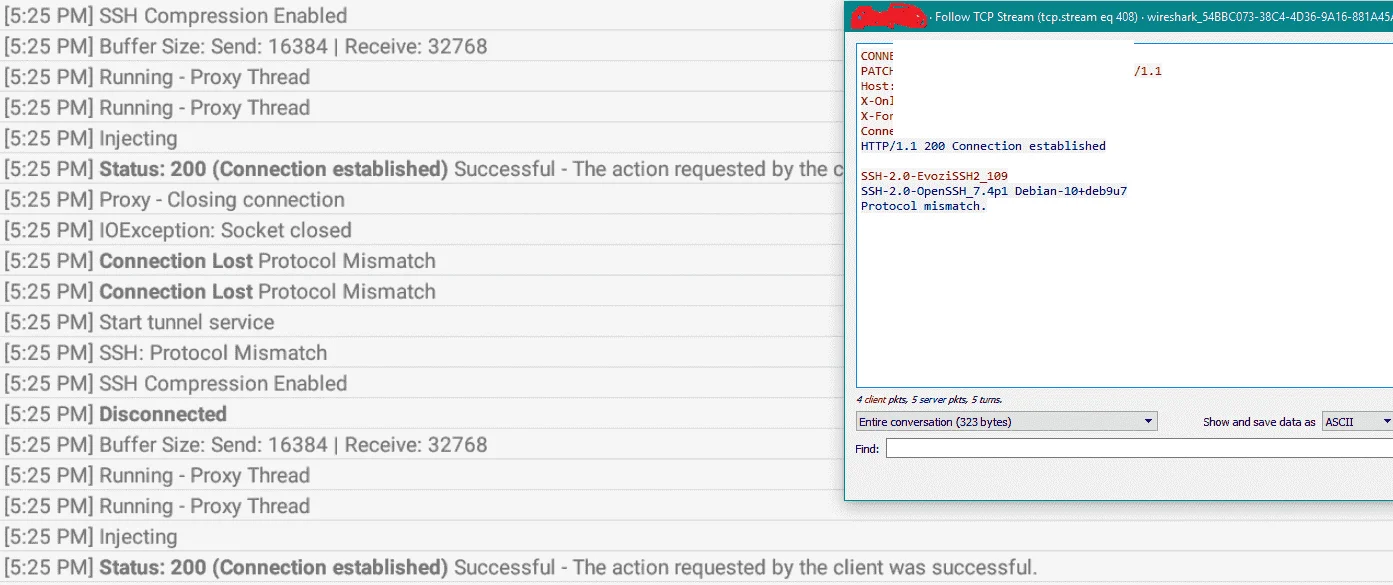Click the 'Follow TCP Stream' window title bar

(x=1119, y=17)
